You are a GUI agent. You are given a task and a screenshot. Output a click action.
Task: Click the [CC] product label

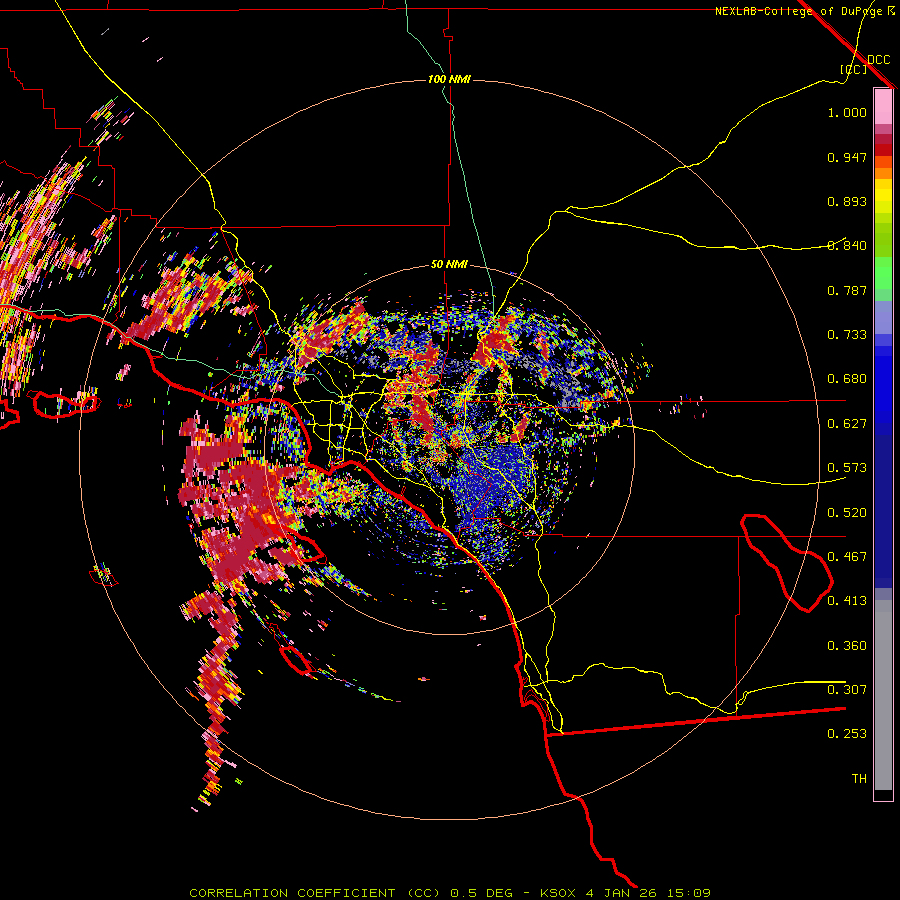coord(853,69)
